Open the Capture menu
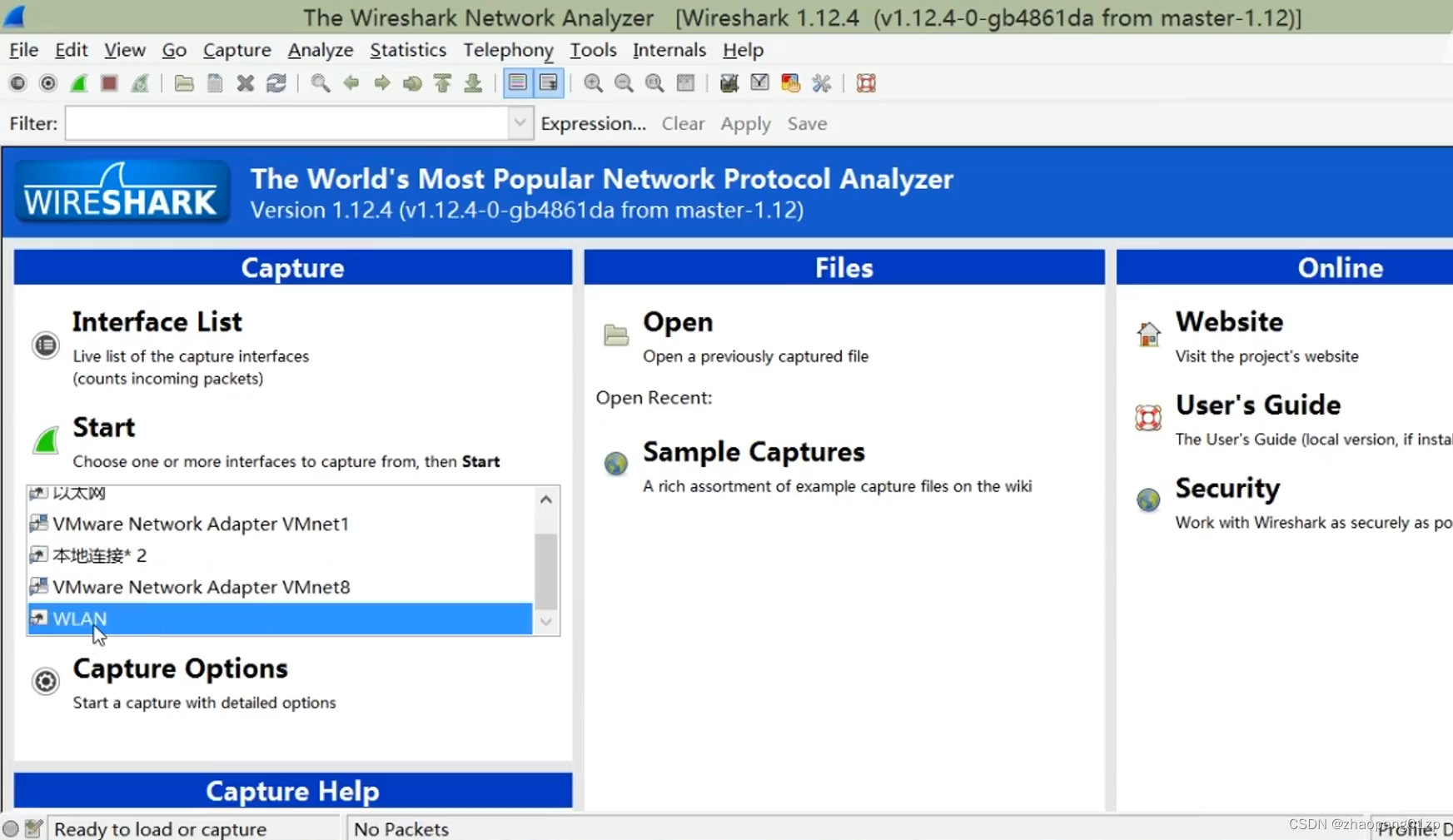The image size is (1453, 840). (237, 50)
